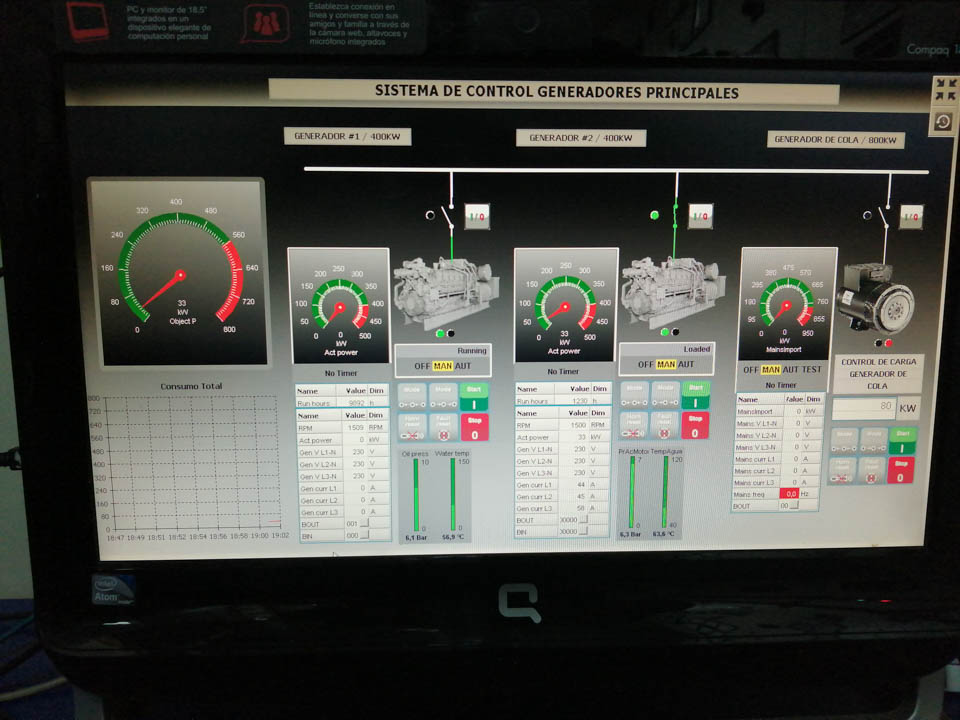Click the Oil press bar for Generator #1
The image size is (960, 720).
click(x=417, y=494)
